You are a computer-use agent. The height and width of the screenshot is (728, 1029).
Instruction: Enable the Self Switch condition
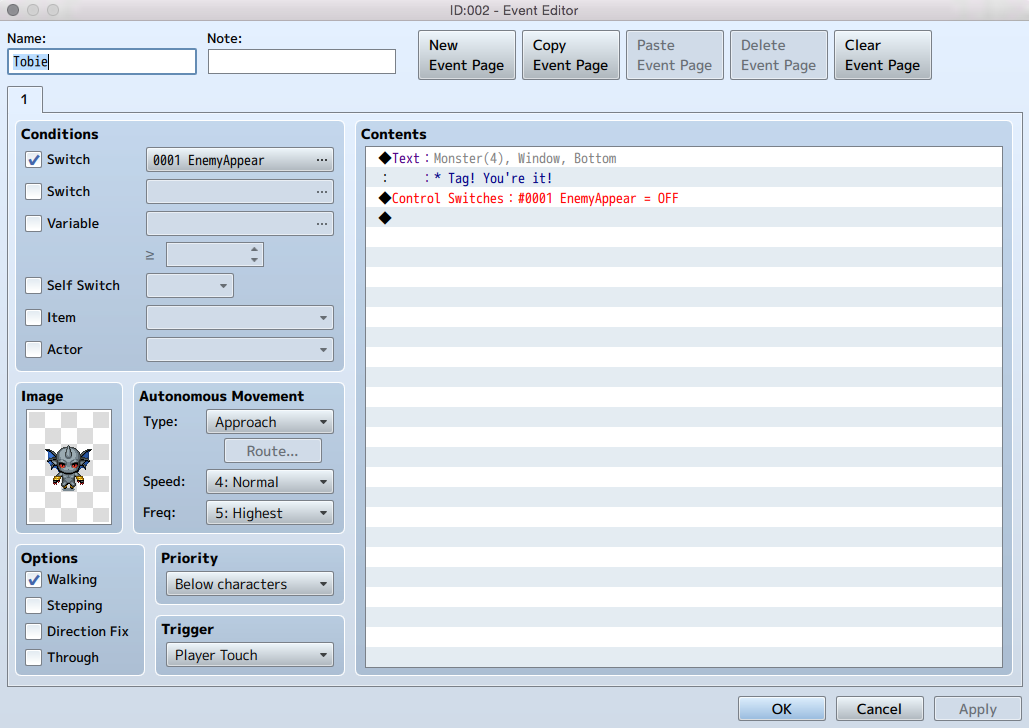click(33, 286)
